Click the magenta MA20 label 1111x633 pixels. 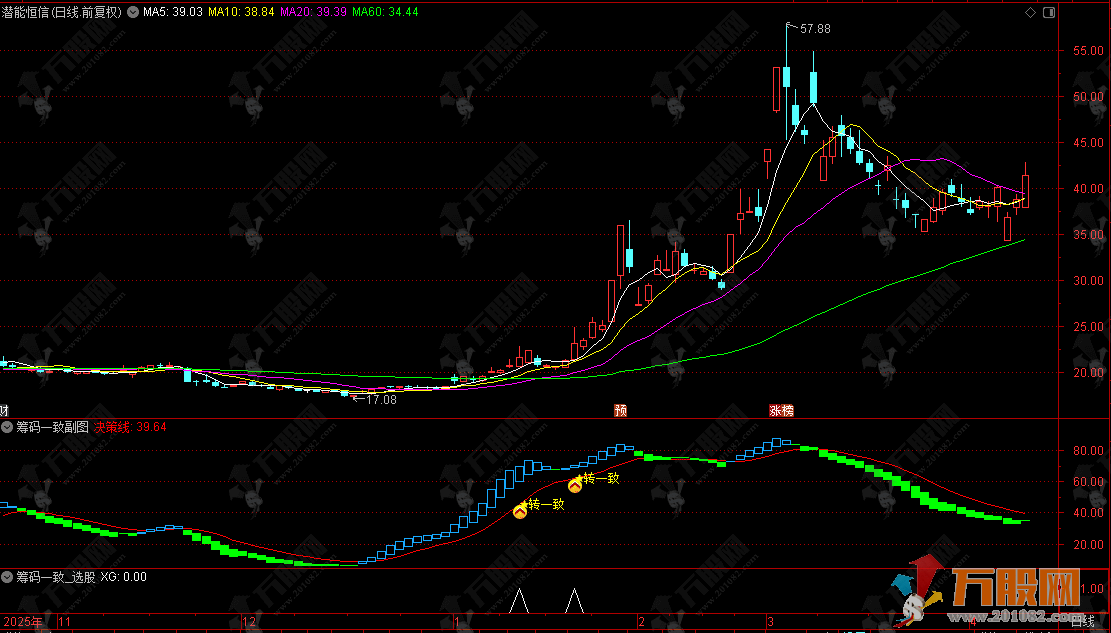coord(311,13)
